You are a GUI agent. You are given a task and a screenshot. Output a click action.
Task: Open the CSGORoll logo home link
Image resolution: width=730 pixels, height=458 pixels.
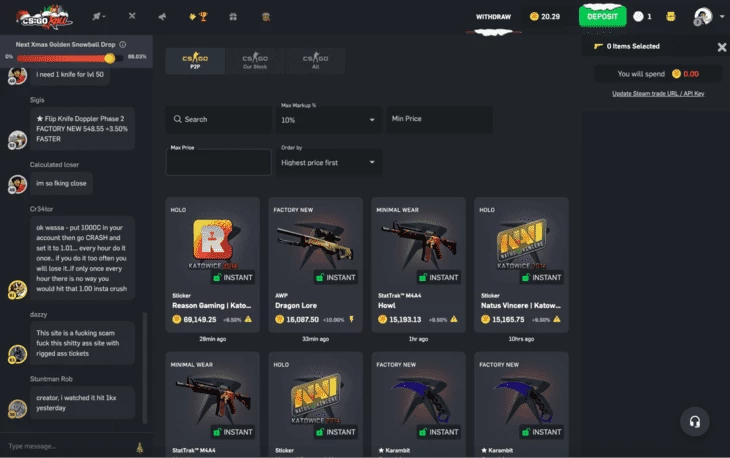44,18
